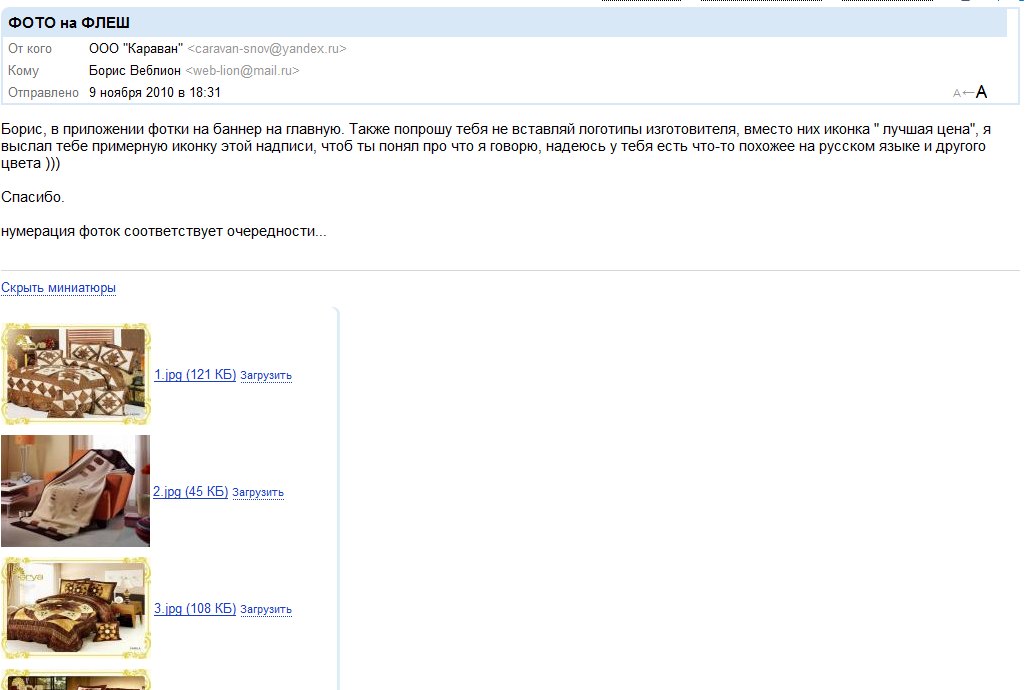Open thumbnail of 3.jpg brown bedding
The image size is (1030, 690).
(x=76, y=608)
